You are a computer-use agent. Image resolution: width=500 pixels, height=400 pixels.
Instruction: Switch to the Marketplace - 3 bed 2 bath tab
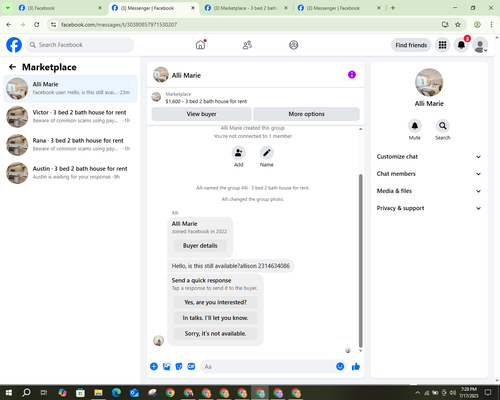tap(246, 8)
